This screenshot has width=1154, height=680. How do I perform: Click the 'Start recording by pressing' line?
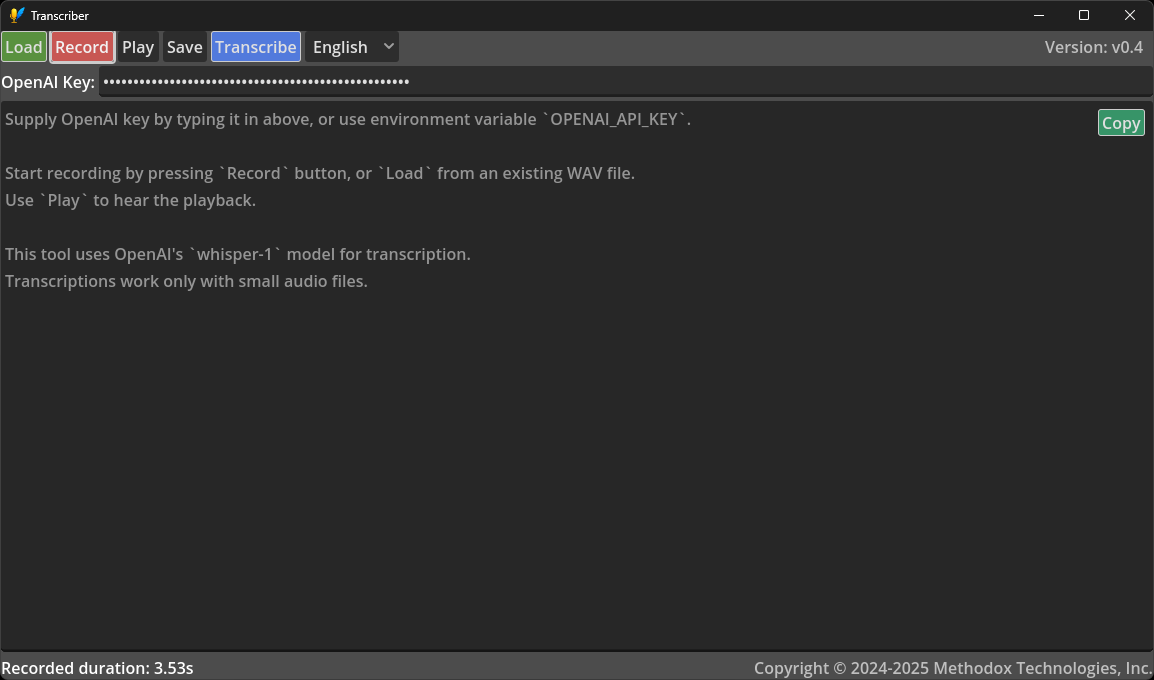coord(319,174)
